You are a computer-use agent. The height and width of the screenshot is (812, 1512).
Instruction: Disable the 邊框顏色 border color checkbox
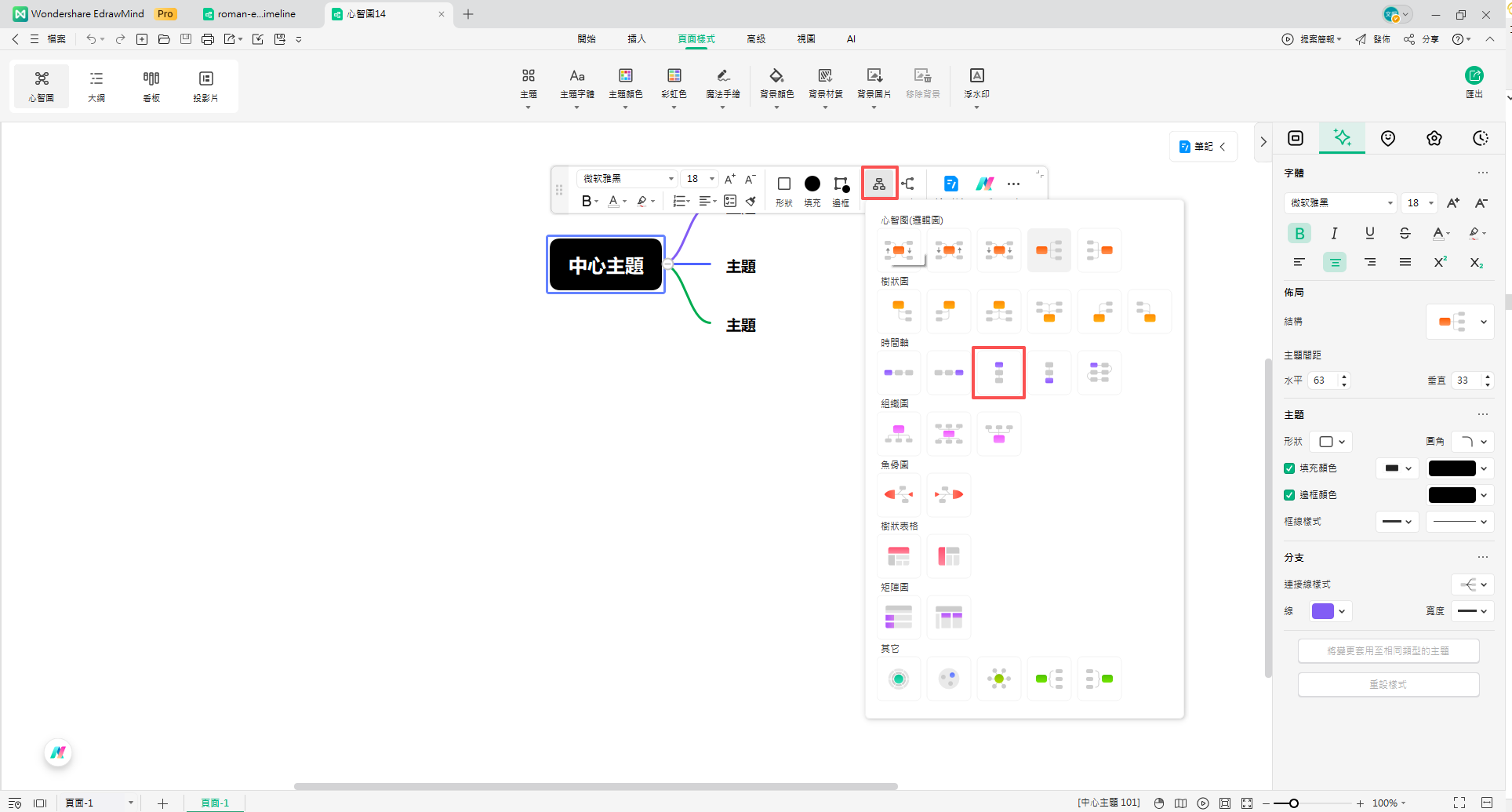point(1289,495)
